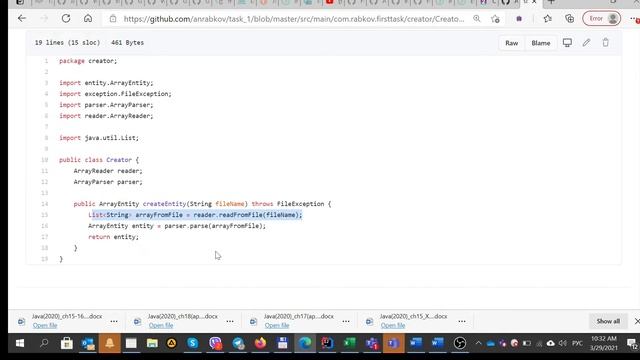Open IntelliJ IDEA from taskbar
Image resolution: width=640 pixels, height=360 pixels.
(327, 343)
